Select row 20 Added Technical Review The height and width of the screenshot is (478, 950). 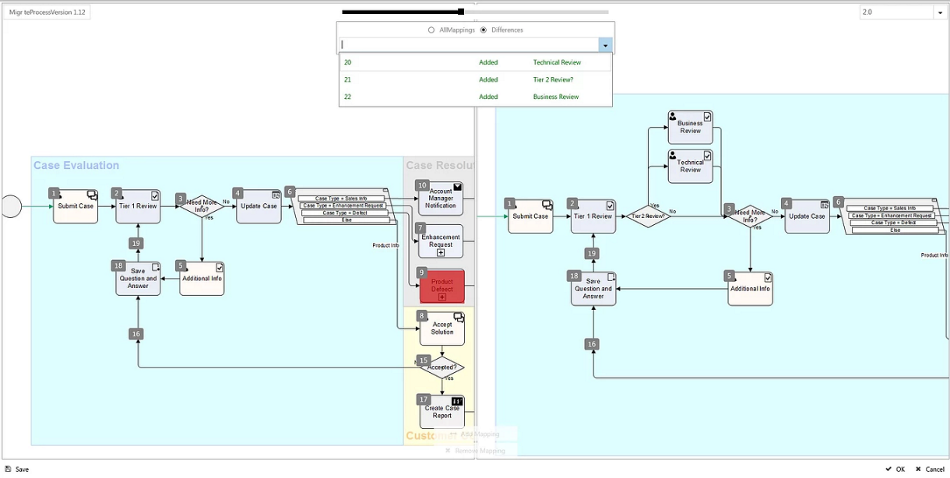[x=475, y=62]
